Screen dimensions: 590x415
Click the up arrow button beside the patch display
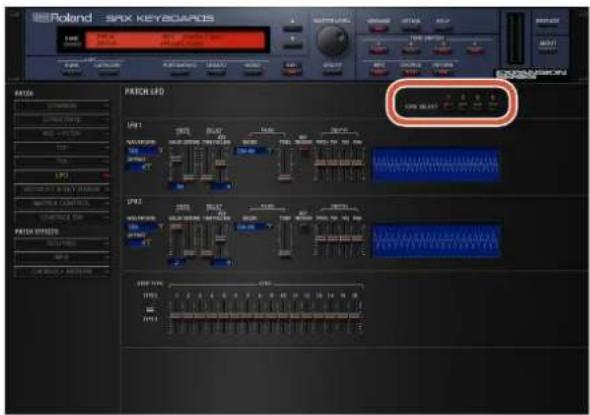(292, 29)
